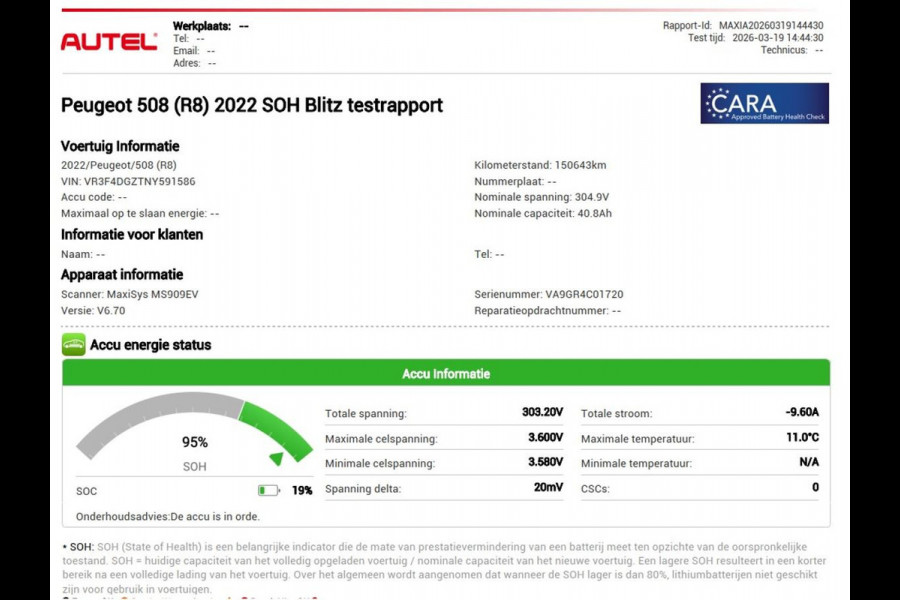Click the SOC battery level icon

269,490
